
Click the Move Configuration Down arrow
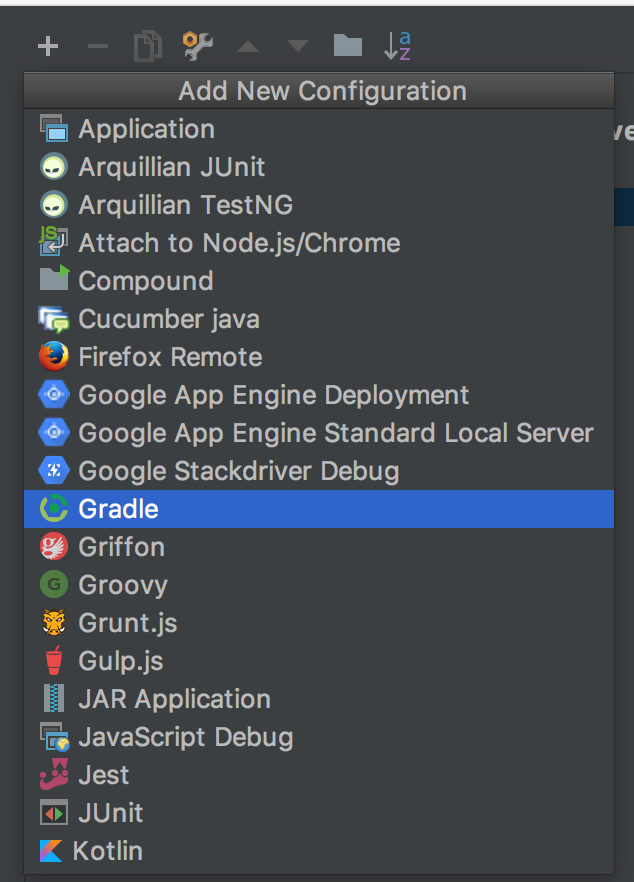[x=296, y=45]
